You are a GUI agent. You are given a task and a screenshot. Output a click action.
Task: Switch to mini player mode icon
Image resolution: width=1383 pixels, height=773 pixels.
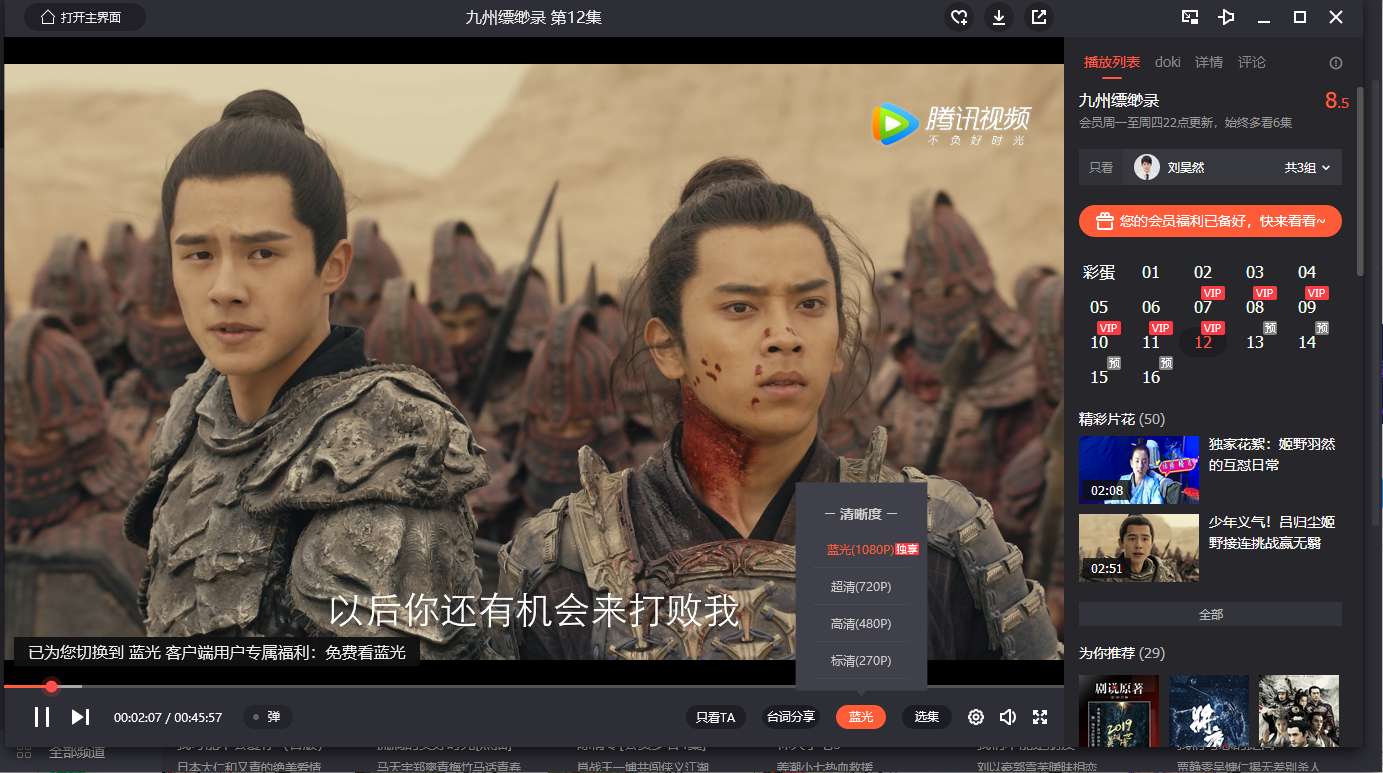tap(1190, 17)
